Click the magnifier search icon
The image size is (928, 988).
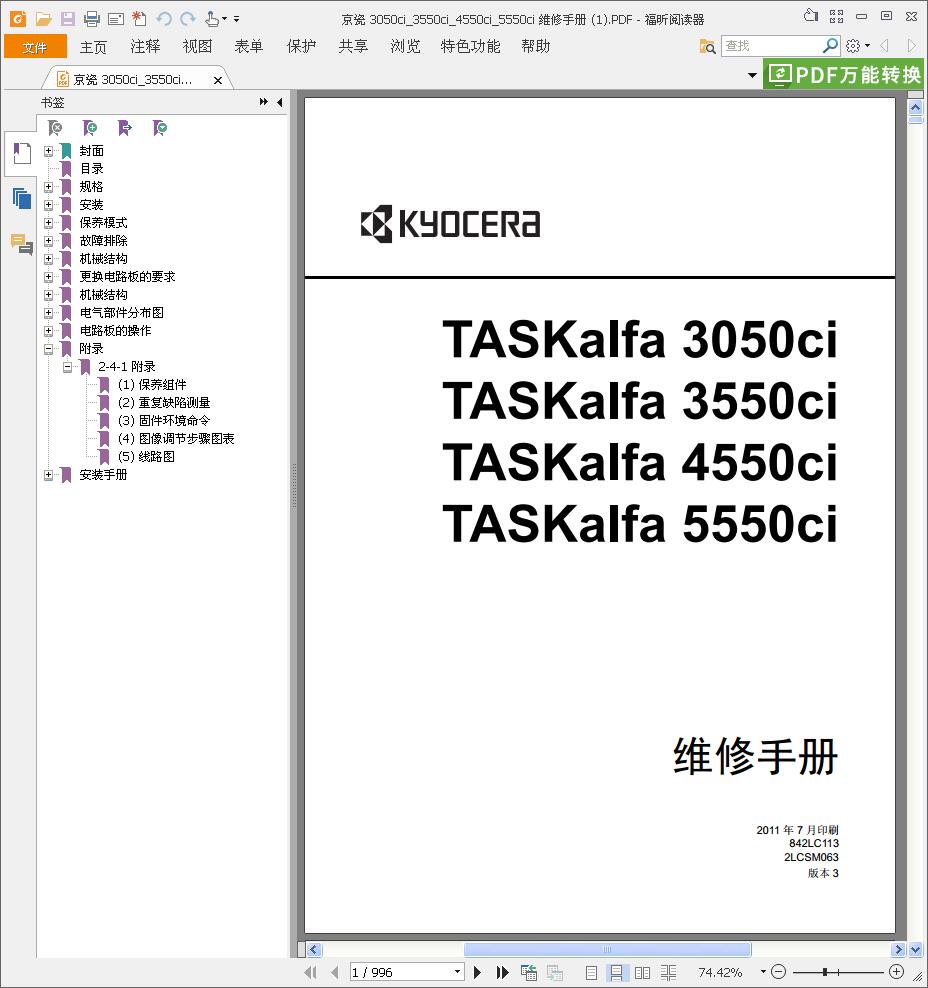click(831, 45)
